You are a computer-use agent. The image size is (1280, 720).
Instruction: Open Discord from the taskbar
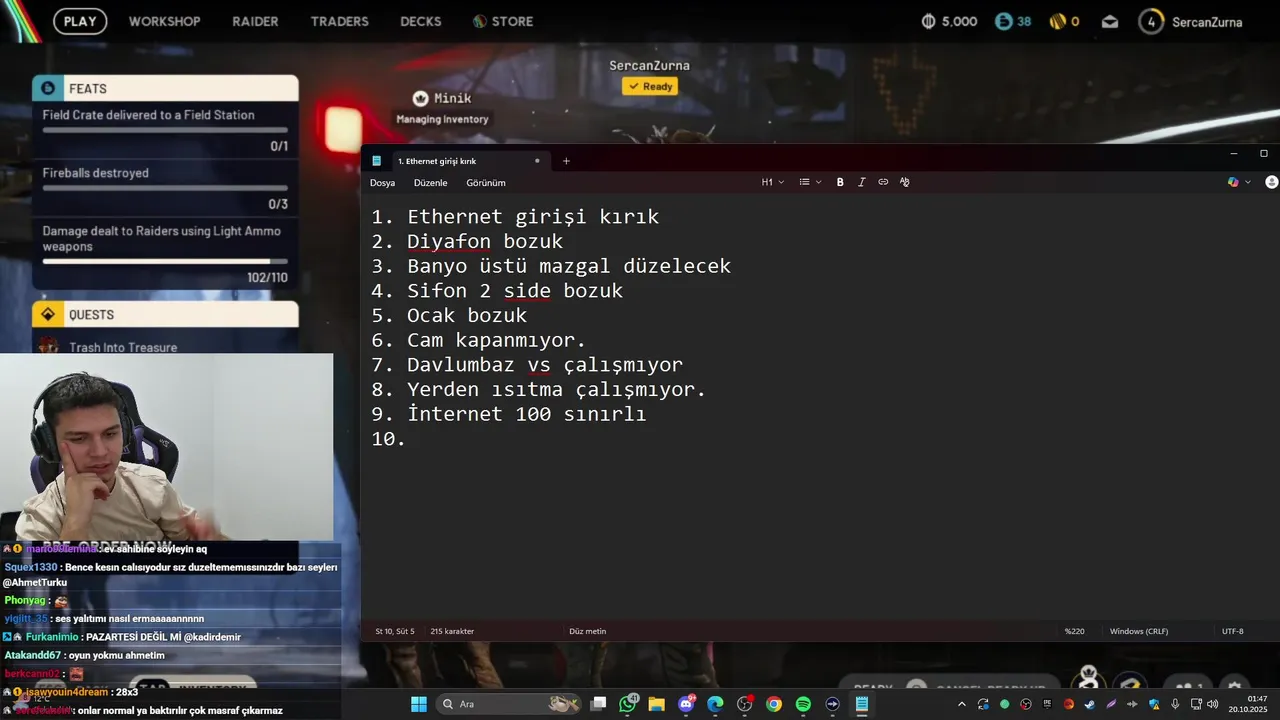tap(686, 704)
